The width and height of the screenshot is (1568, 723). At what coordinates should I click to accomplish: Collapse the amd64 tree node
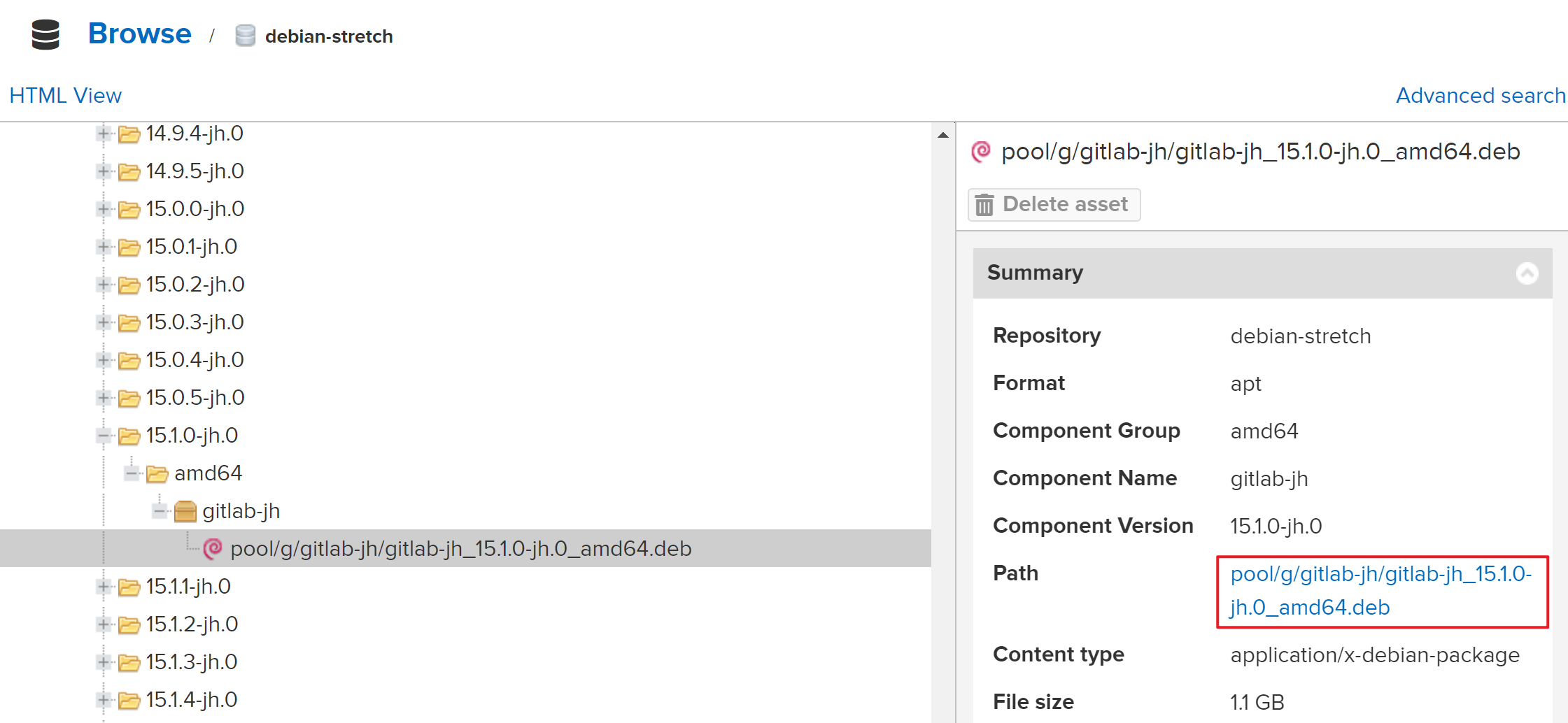tap(132, 473)
